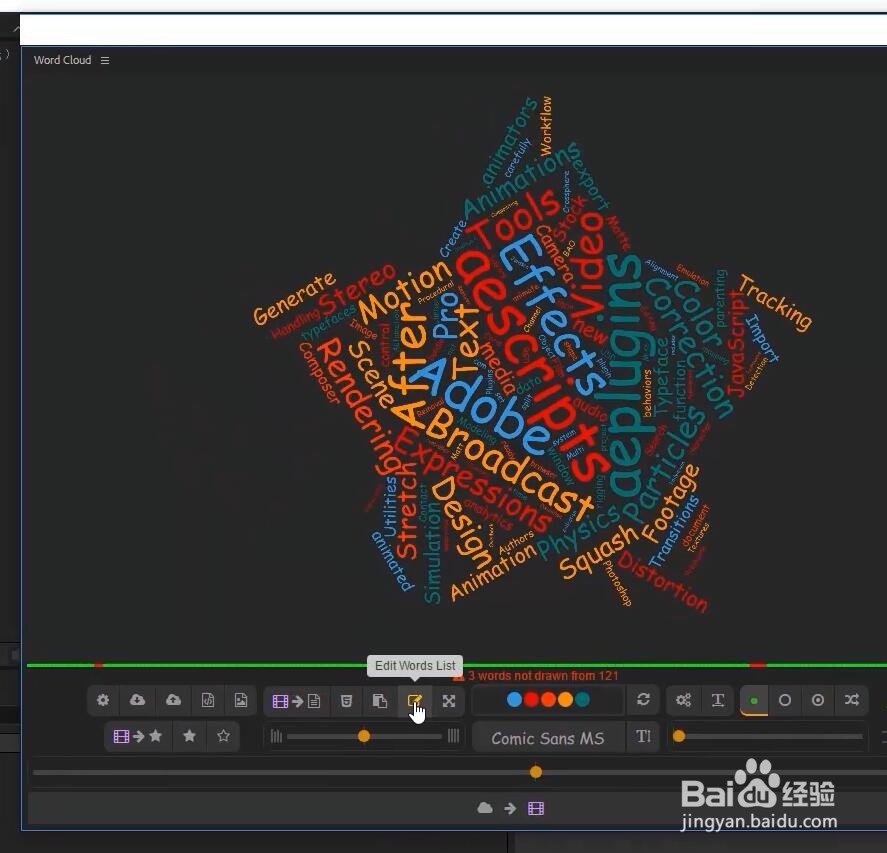Click the four-arrow expand icon

click(x=449, y=701)
